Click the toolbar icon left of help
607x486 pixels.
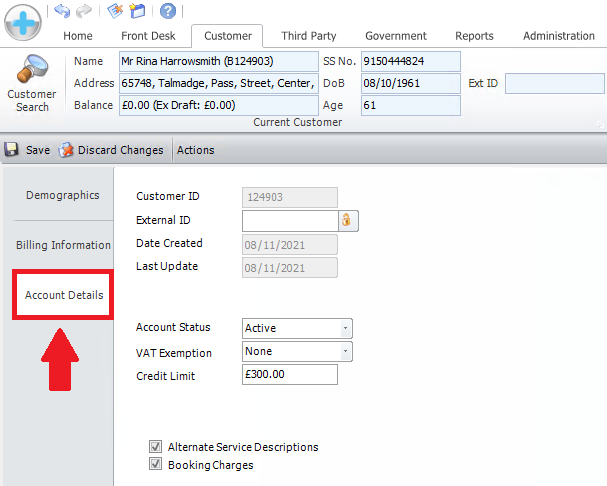coord(138,11)
